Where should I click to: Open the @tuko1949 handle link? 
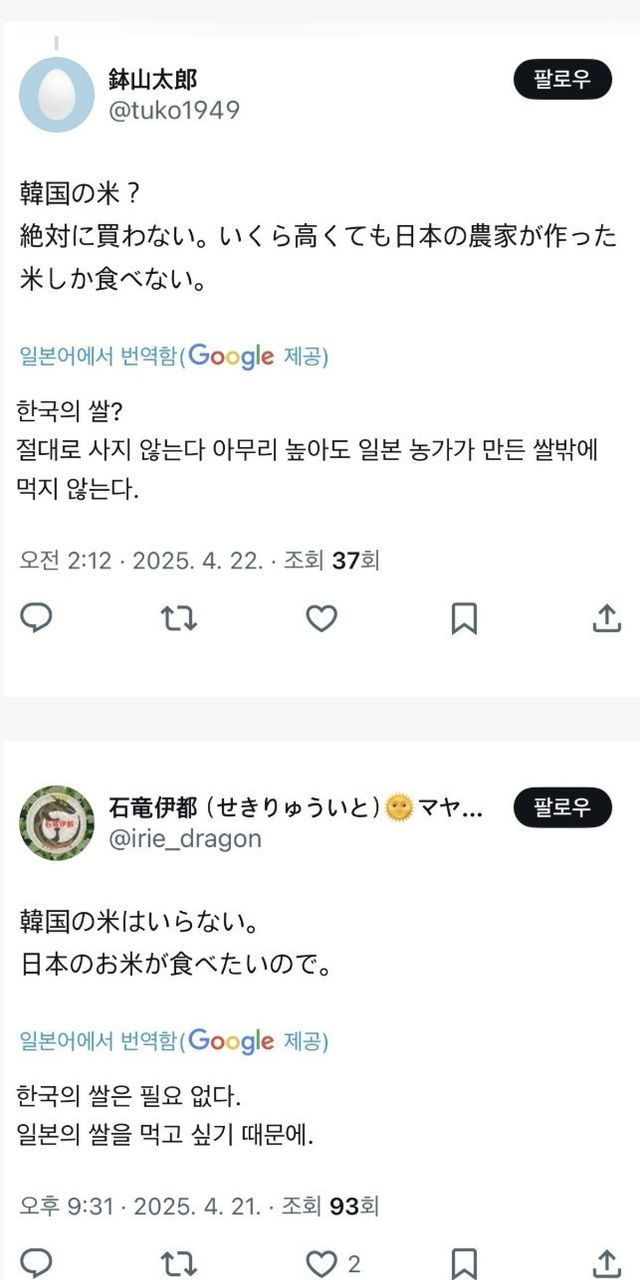tap(173, 110)
